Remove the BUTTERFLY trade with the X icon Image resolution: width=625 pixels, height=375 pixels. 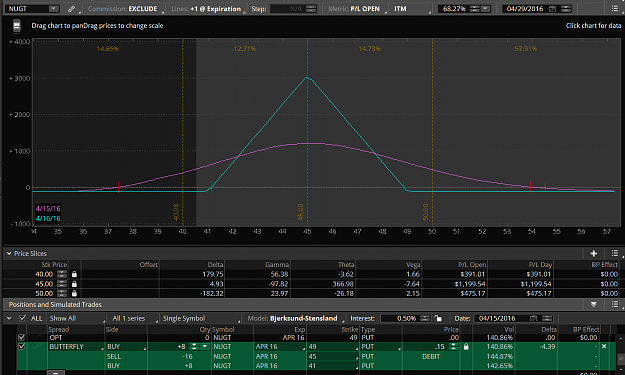click(x=604, y=347)
